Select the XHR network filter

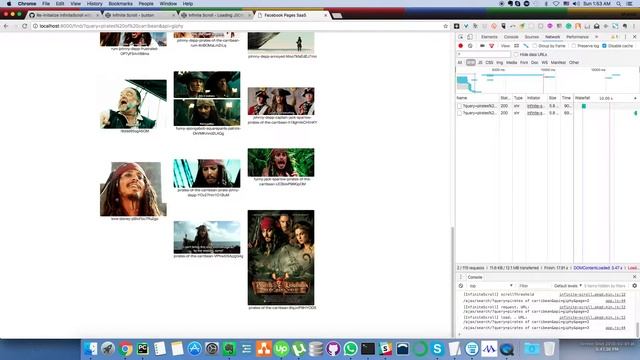(x=471, y=62)
